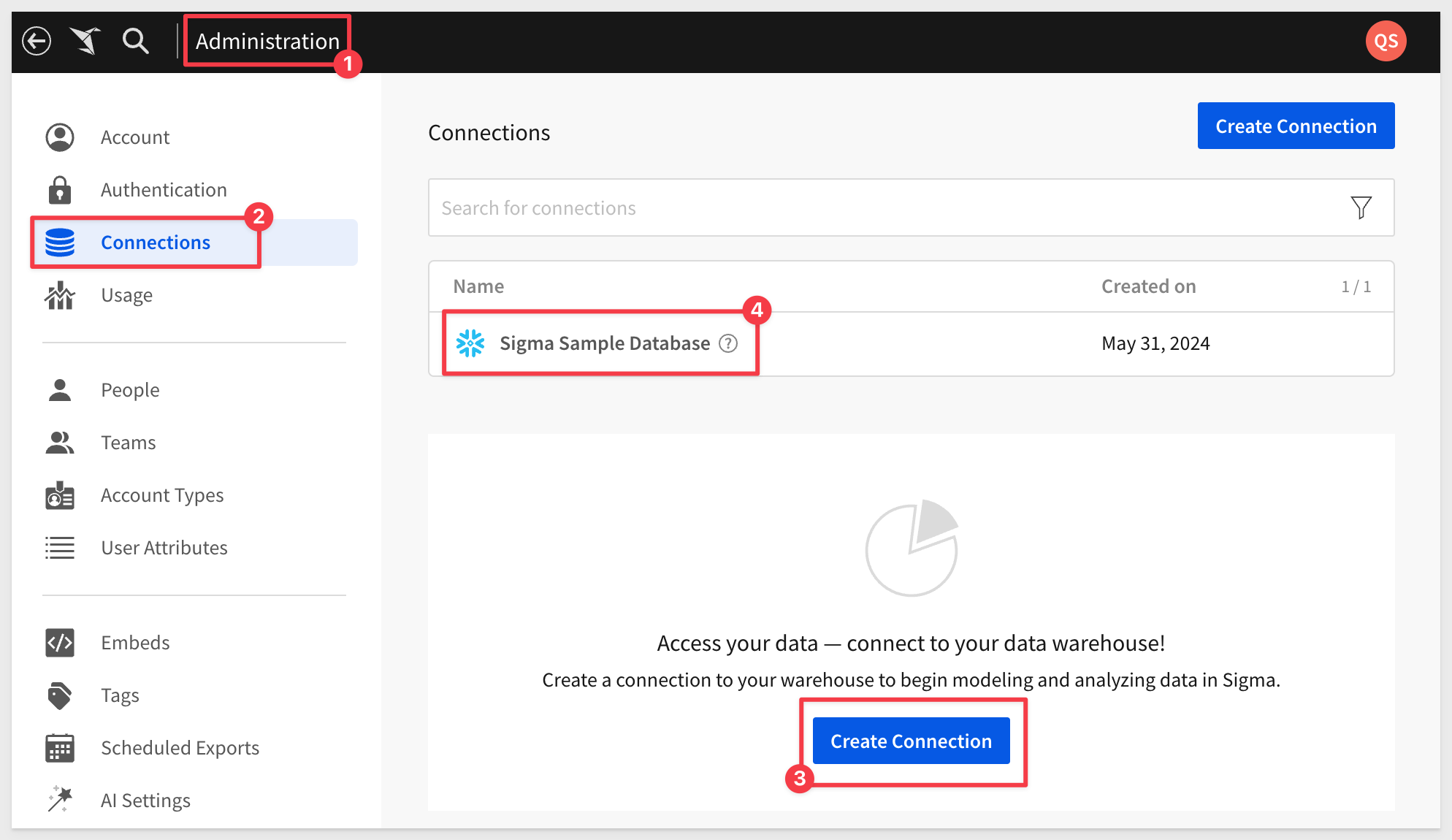The width and height of the screenshot is (1452, 840).
Task: Open AI Settings
Action: (x=145, y=801)
